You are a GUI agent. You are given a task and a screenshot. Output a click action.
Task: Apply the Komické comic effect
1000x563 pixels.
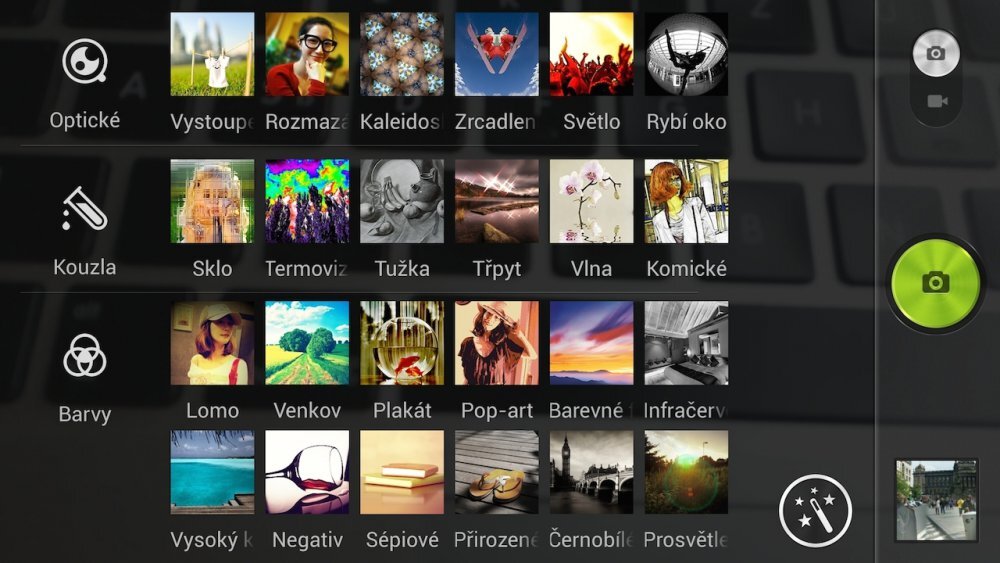pyautogui.click(x=686, y=201)
